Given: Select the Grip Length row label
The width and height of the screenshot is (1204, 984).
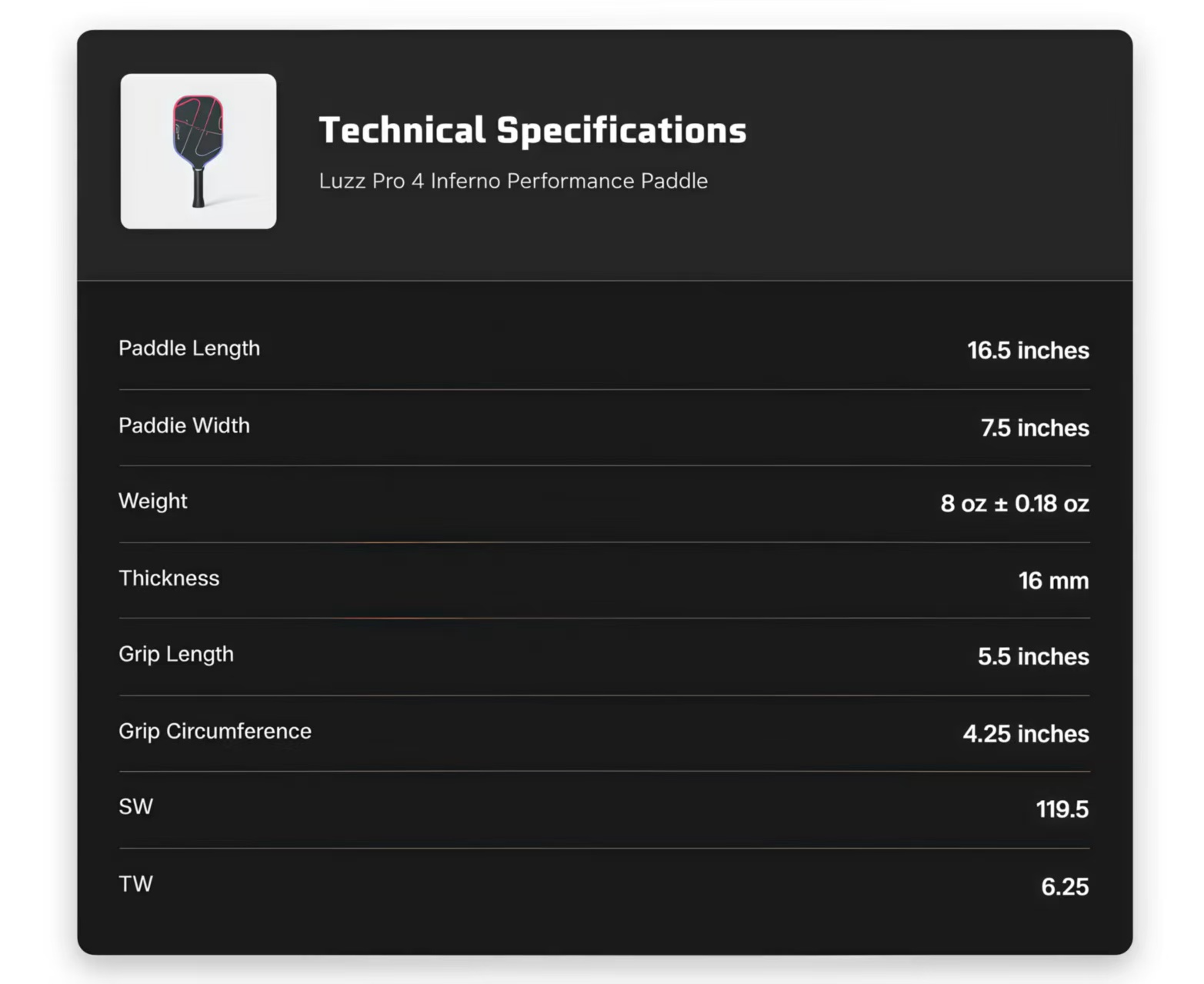Looking at the screenshot, I should (176, 654).
